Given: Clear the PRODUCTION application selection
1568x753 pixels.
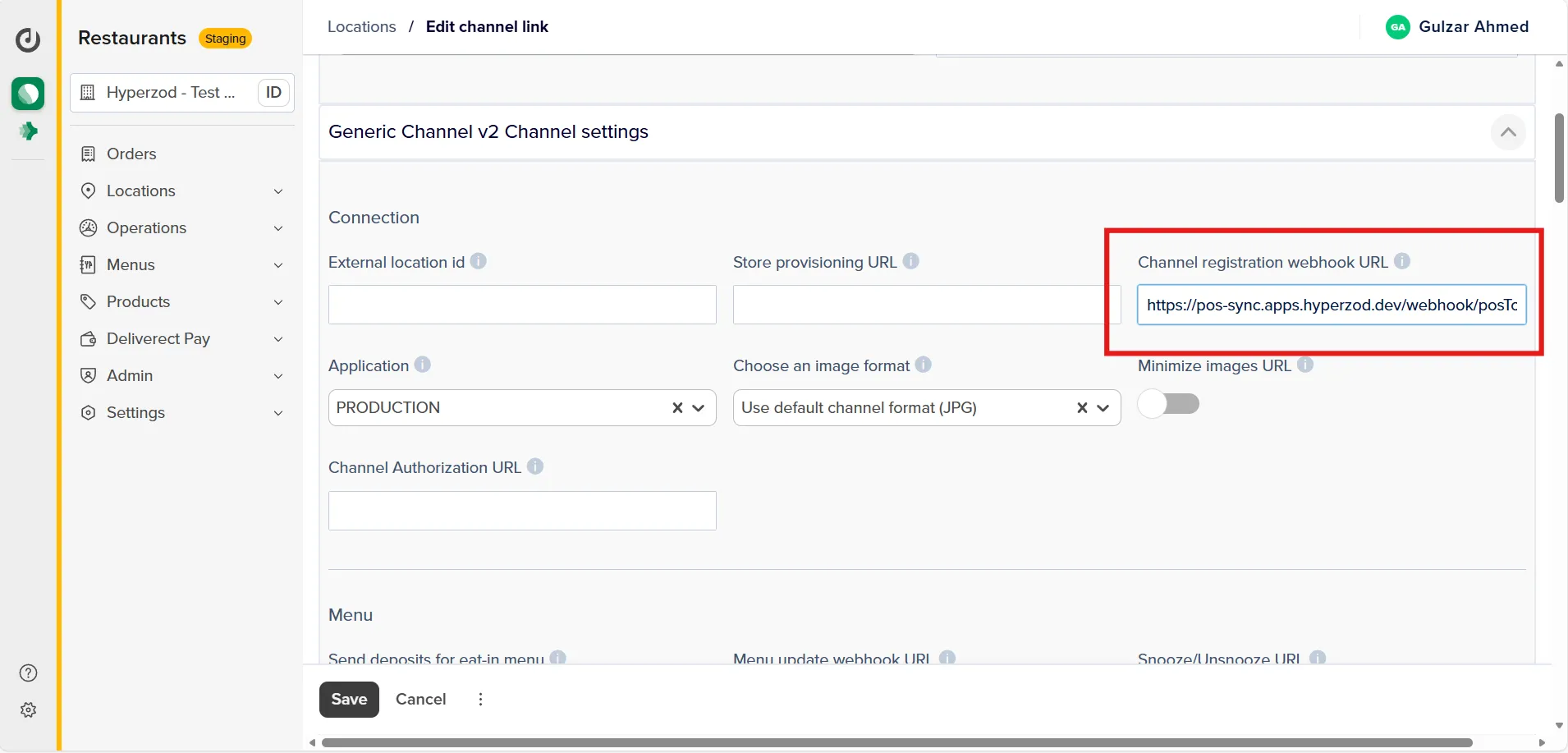Looking at the screenshot, I should point(677,407).
